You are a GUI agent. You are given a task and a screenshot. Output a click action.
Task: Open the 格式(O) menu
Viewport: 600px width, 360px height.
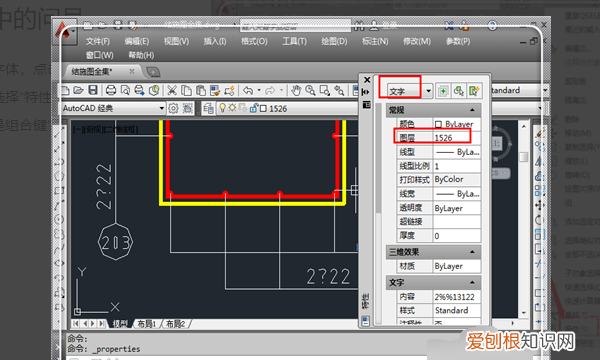click(254, 41)
